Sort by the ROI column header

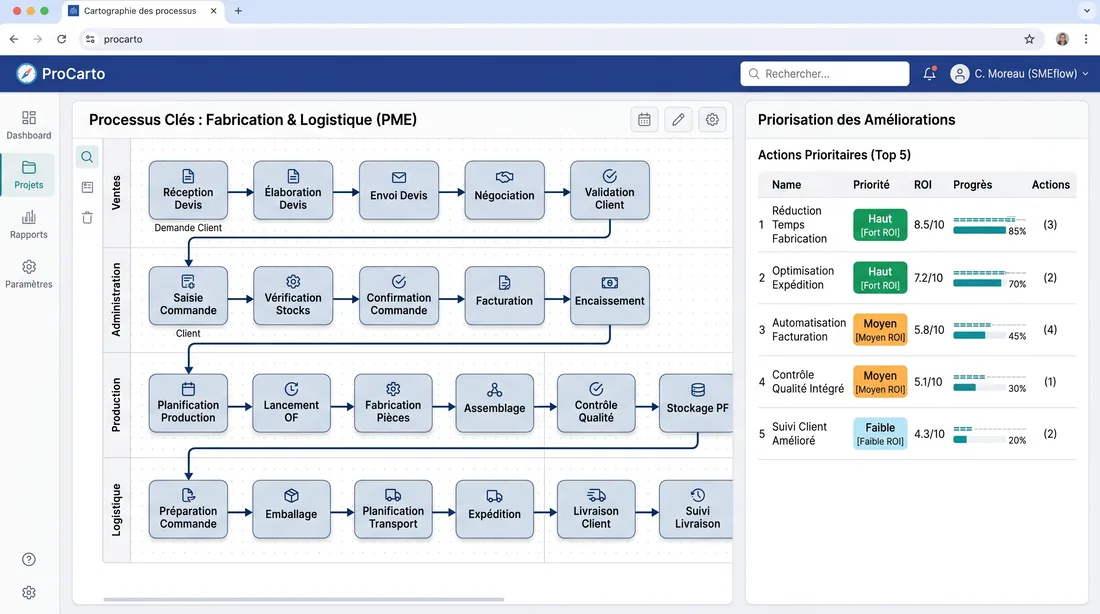923,185
